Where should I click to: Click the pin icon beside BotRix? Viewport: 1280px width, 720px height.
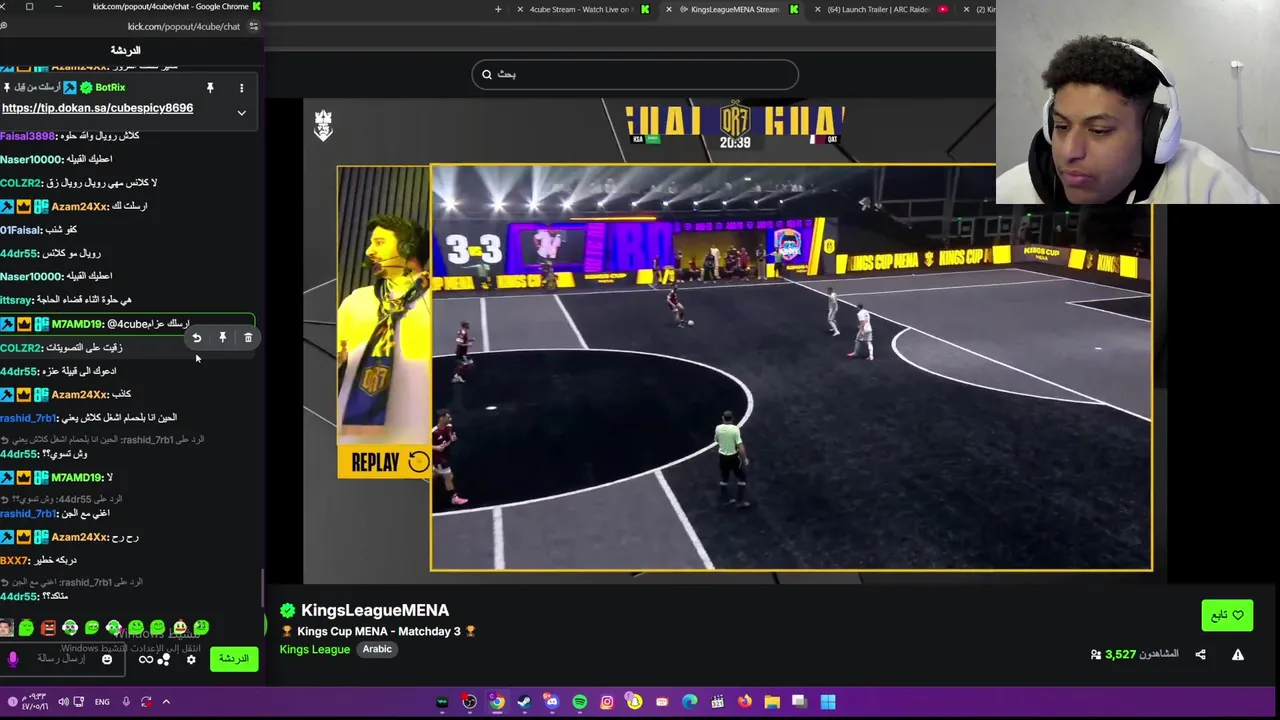click(210, 88)
